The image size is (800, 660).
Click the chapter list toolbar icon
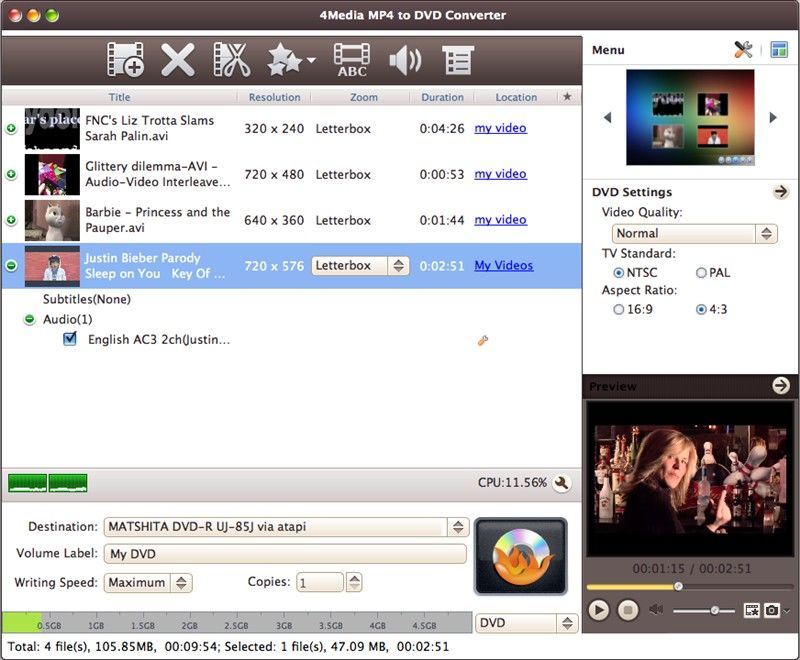pos(458,60)
